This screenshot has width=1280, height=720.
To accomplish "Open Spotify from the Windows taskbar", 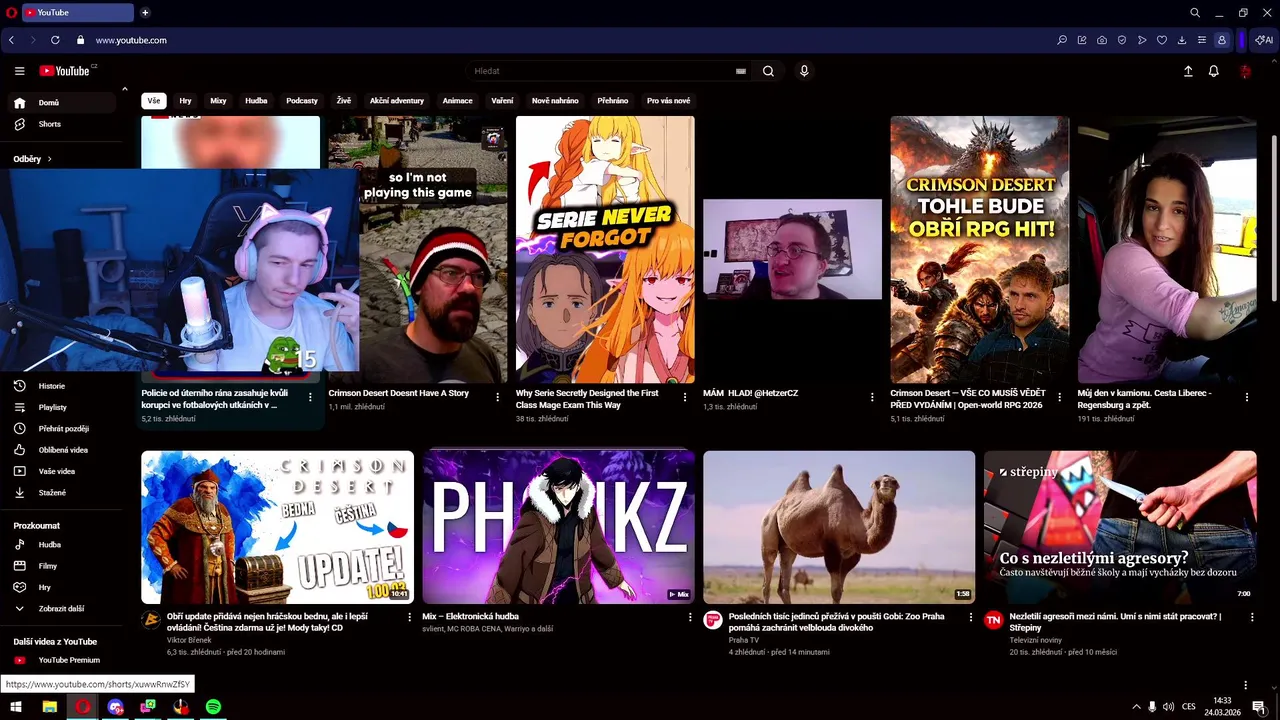I will (x=213, y=707).
